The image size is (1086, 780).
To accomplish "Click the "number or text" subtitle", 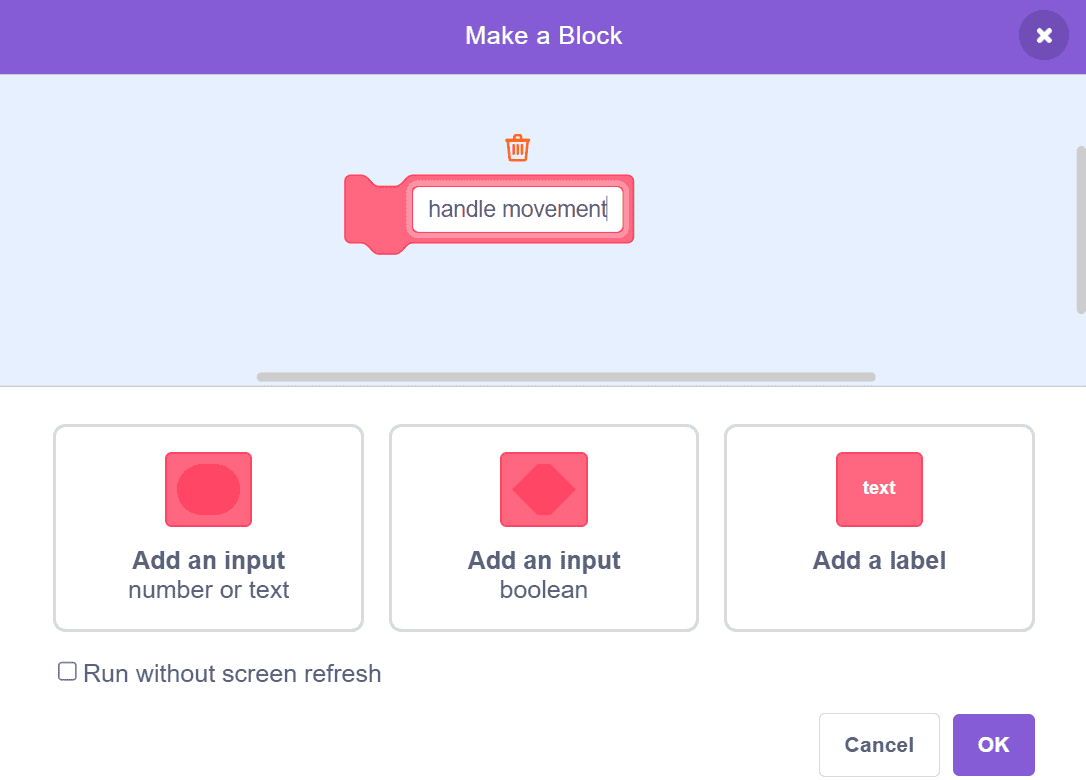I will pos(208,590).
